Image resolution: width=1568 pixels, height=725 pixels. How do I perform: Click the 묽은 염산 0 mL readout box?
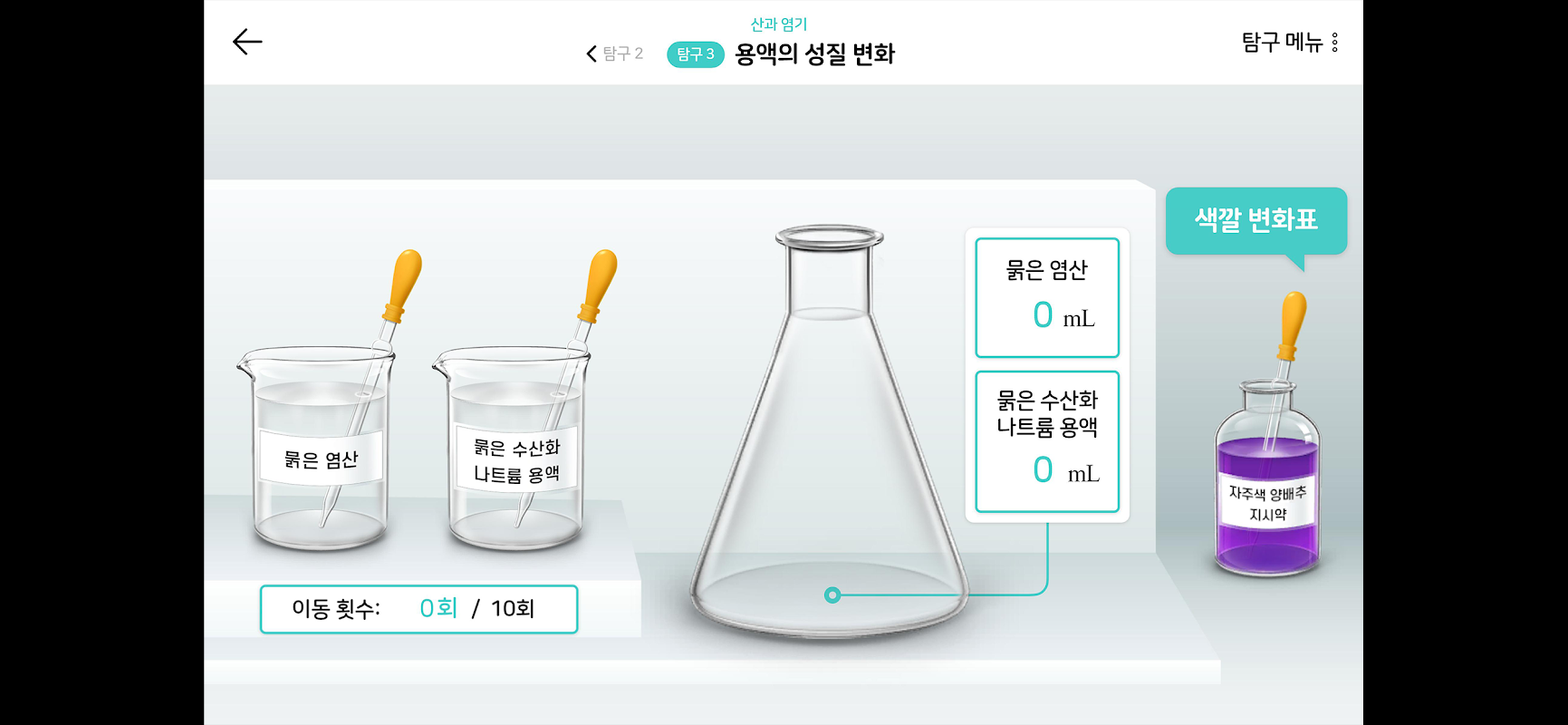pos(1047,297)
